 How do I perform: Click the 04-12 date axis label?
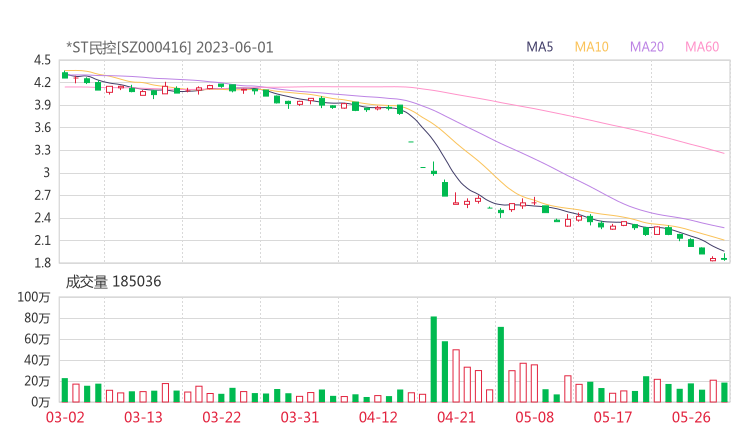tap(378, 417)
